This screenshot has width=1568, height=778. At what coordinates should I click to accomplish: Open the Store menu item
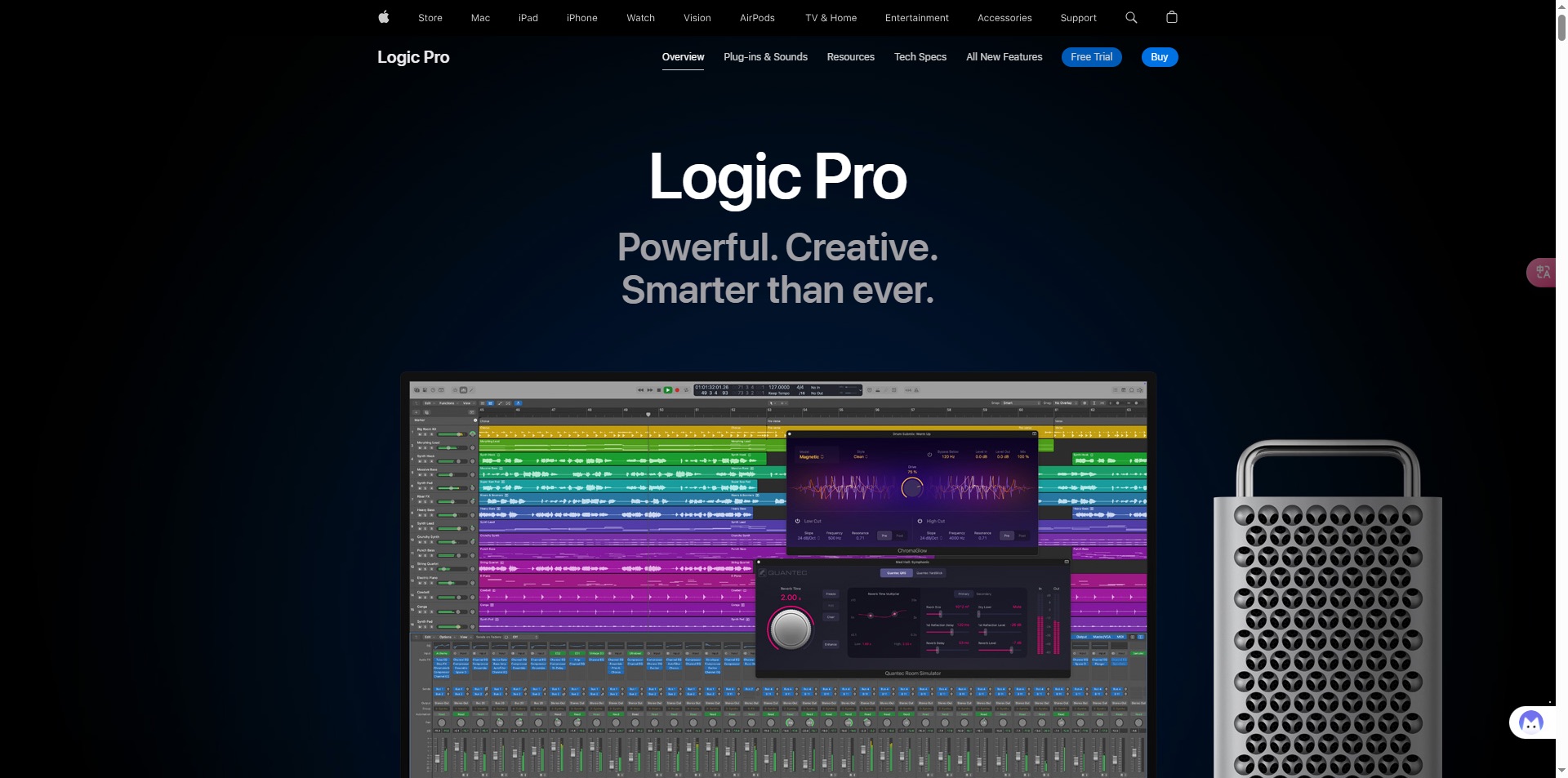pyautogui.click(x=430, y=18)
